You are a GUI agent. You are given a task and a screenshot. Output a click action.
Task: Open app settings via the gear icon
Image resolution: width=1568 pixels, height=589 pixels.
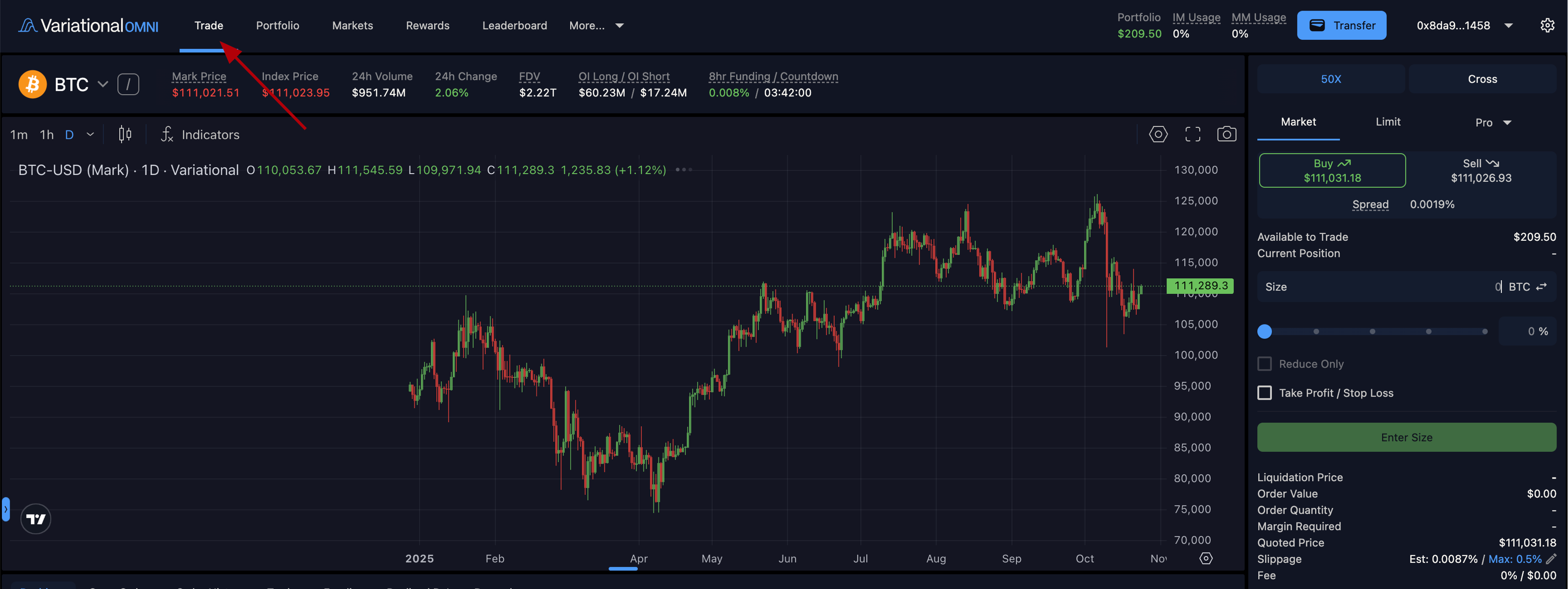click(x=1548, y=25)
